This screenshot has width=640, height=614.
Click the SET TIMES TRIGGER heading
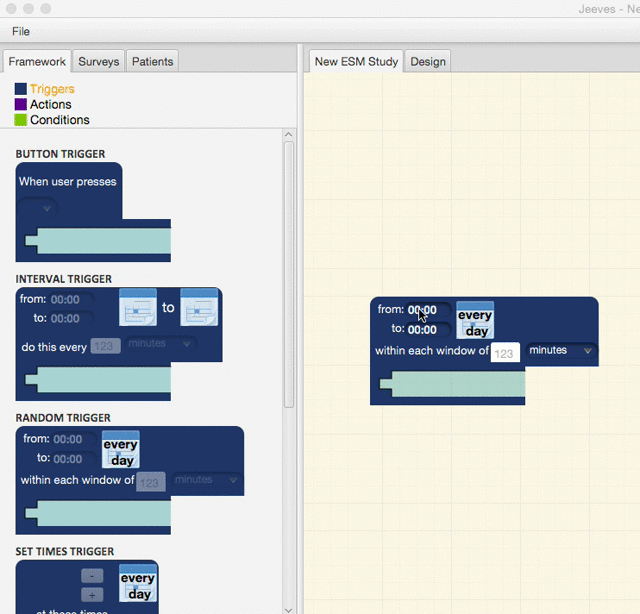65,552
